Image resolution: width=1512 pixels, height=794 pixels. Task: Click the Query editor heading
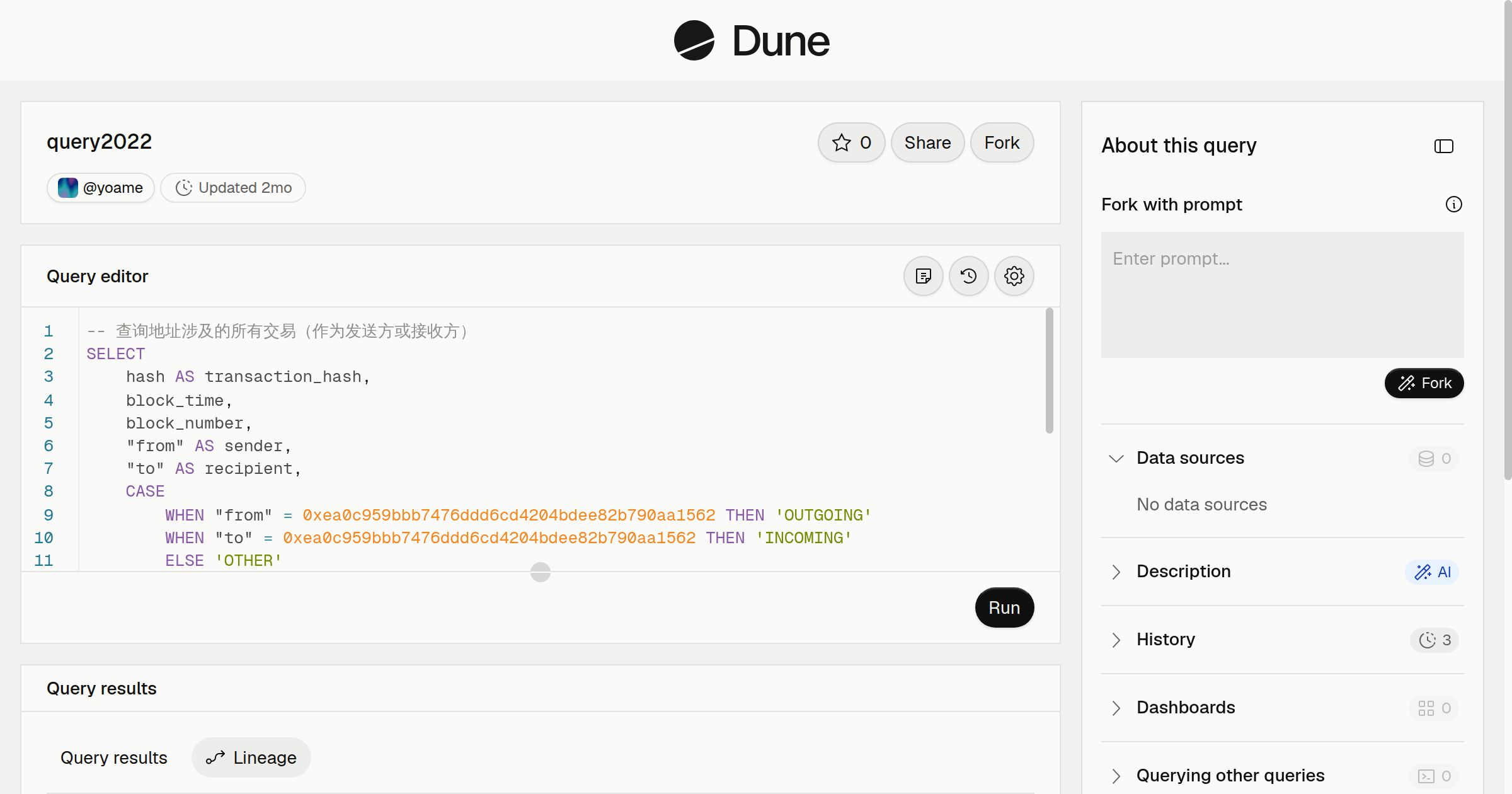pos(98,276)
